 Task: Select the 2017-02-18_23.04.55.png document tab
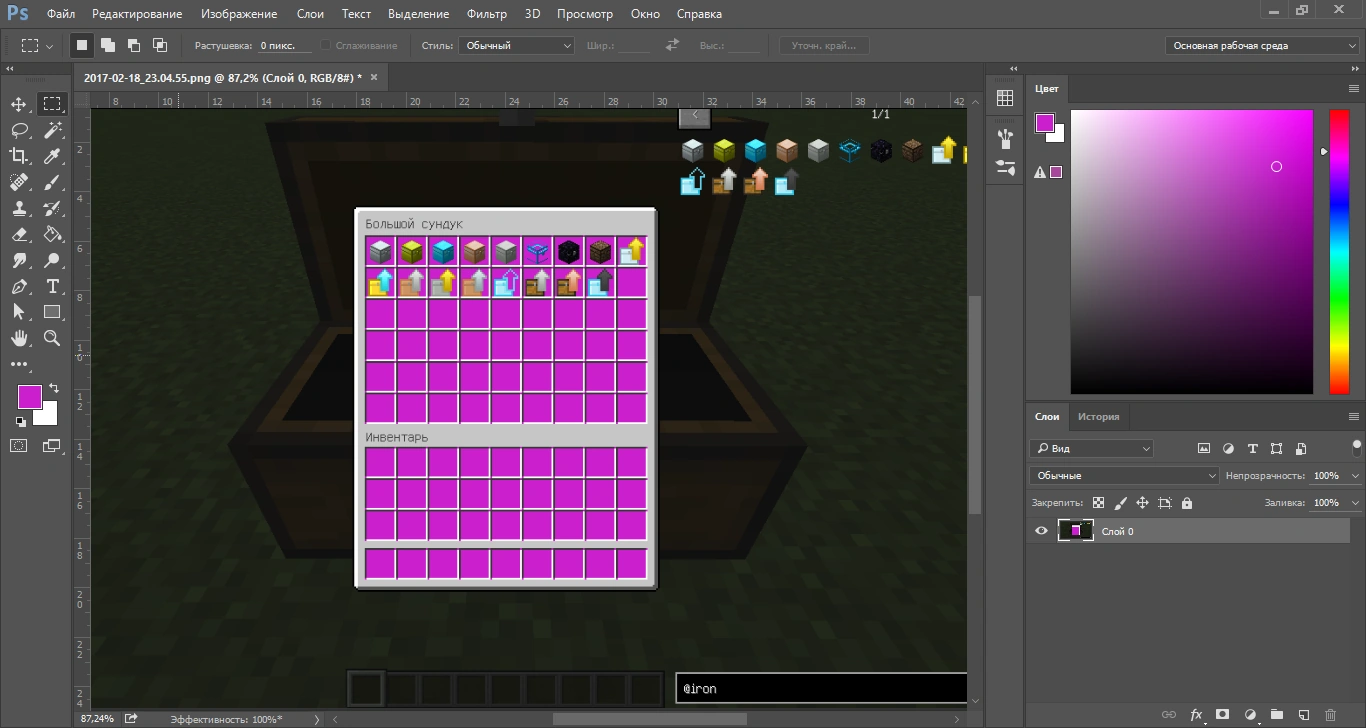(x=223, y=77)
